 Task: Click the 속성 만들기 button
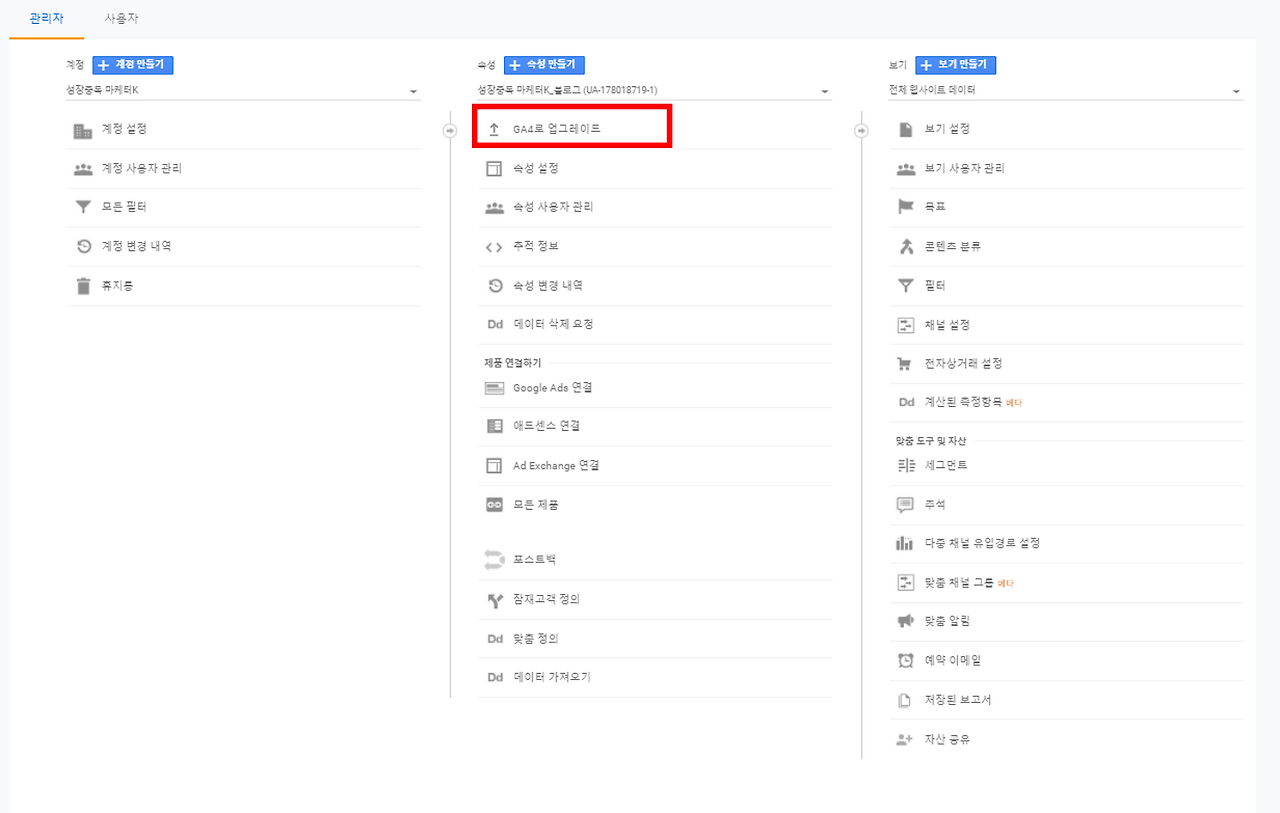click(x=545, y=65)
